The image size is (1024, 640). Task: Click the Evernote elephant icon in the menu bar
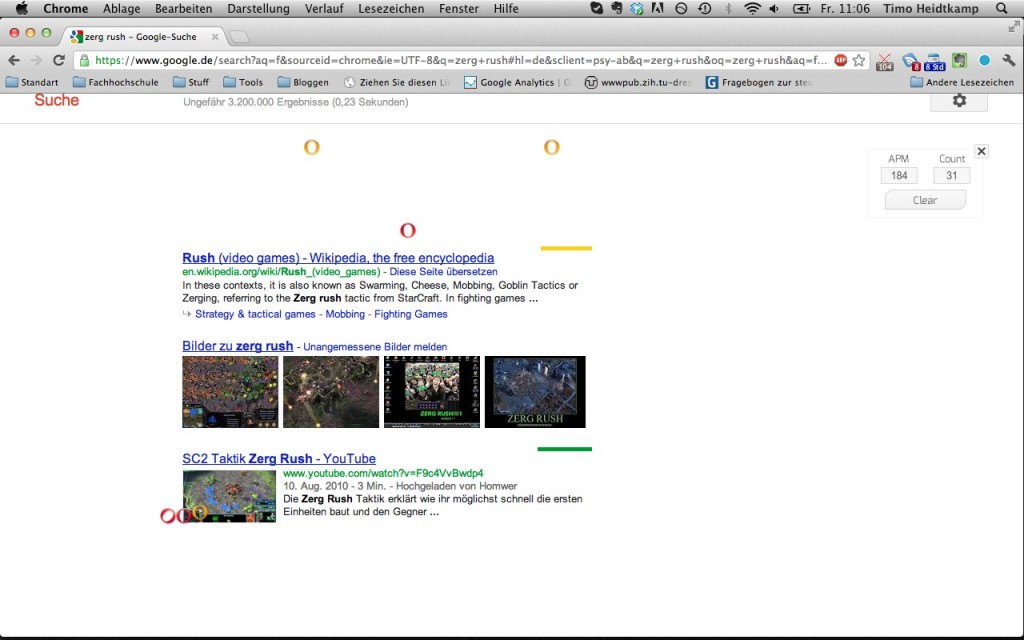(616, 8)
